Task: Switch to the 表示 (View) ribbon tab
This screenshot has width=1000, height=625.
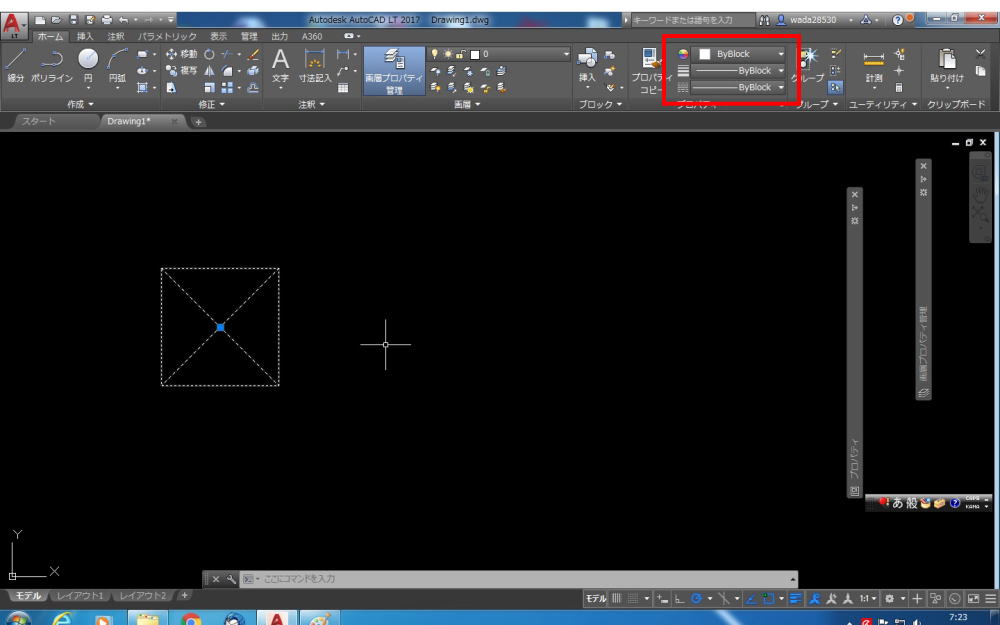Action: click(x=218, y=36)
